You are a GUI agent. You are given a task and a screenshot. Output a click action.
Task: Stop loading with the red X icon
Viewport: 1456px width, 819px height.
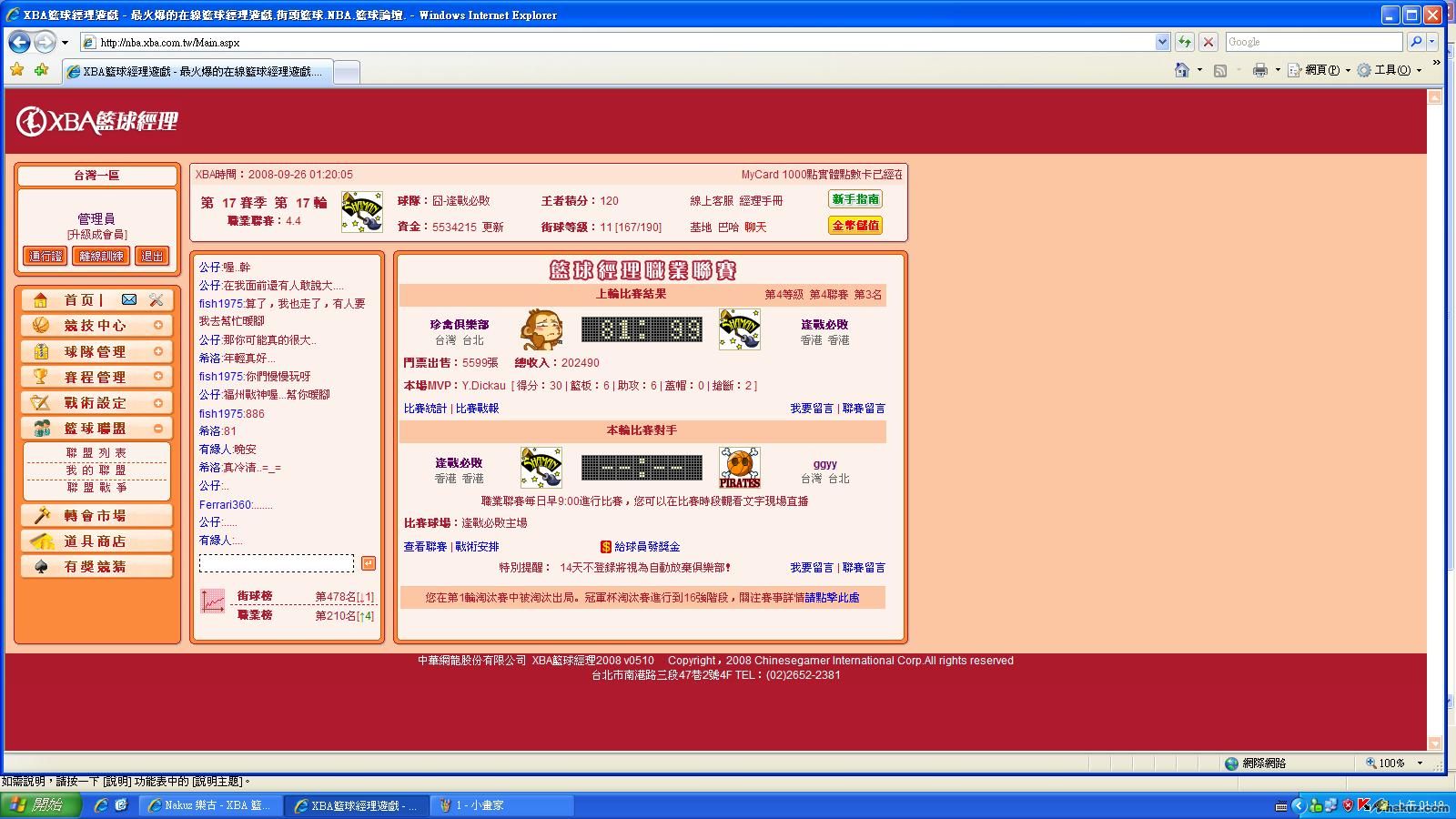1208,42
